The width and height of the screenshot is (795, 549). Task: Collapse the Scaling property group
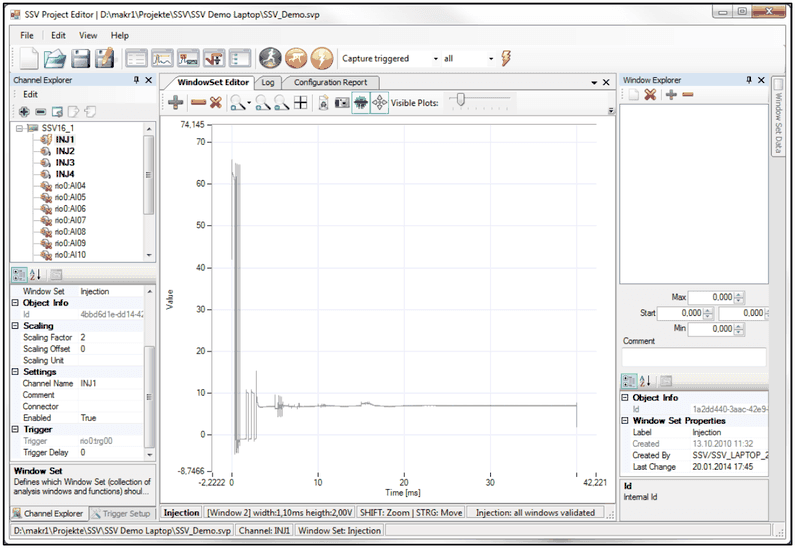tap(15, 325)
